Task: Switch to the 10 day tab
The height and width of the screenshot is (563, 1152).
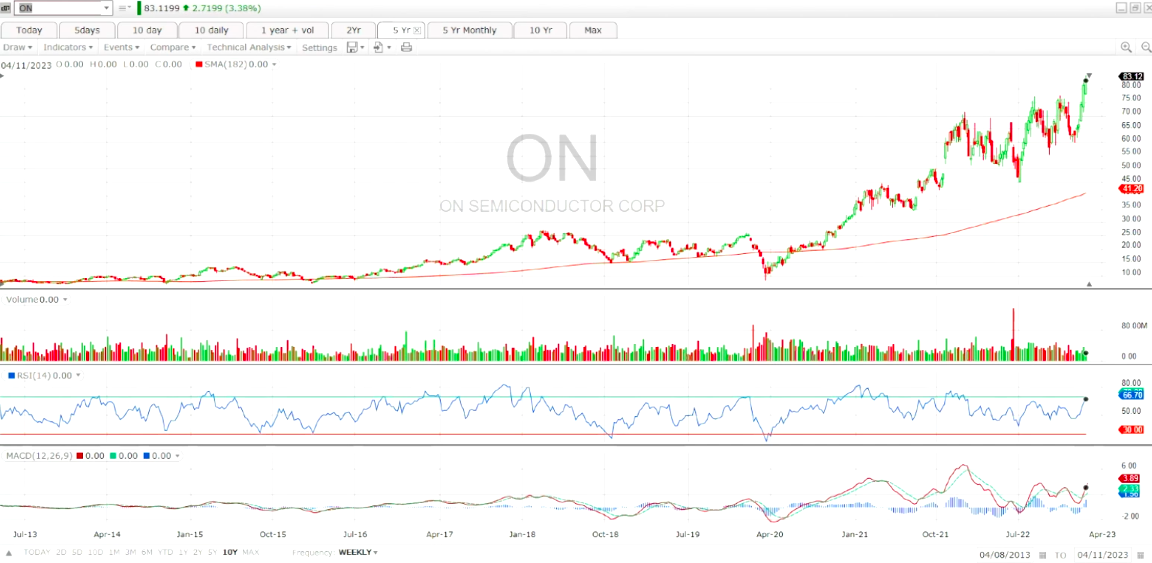Action: [148, 30]
